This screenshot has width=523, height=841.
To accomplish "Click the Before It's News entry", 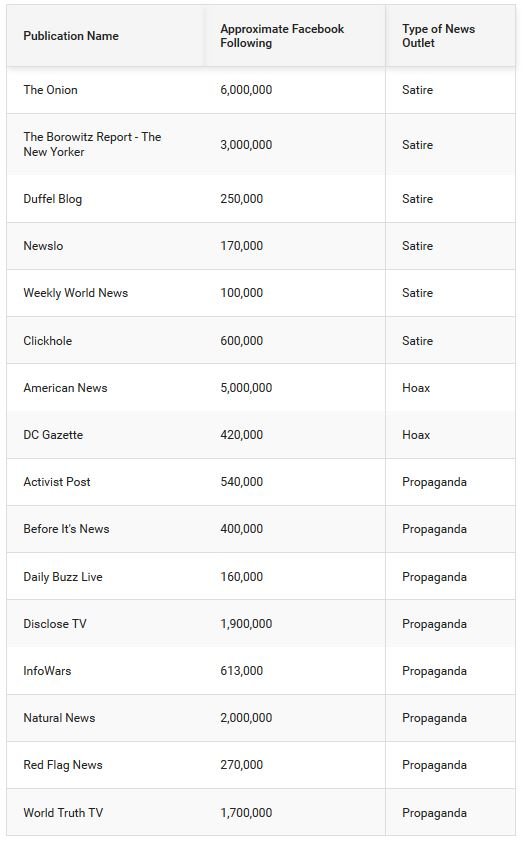I will pos(67,529).
